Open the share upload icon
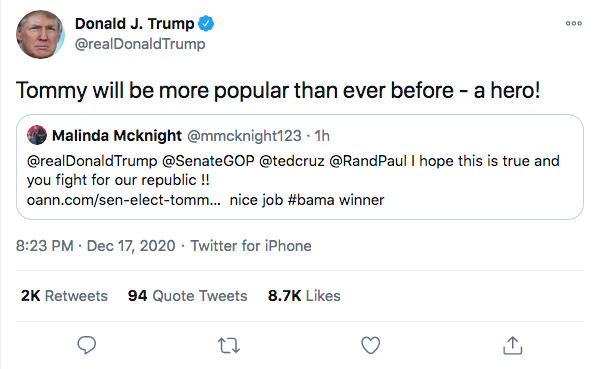The height and width of the screenshot is (369, 598). pos(513,345)
